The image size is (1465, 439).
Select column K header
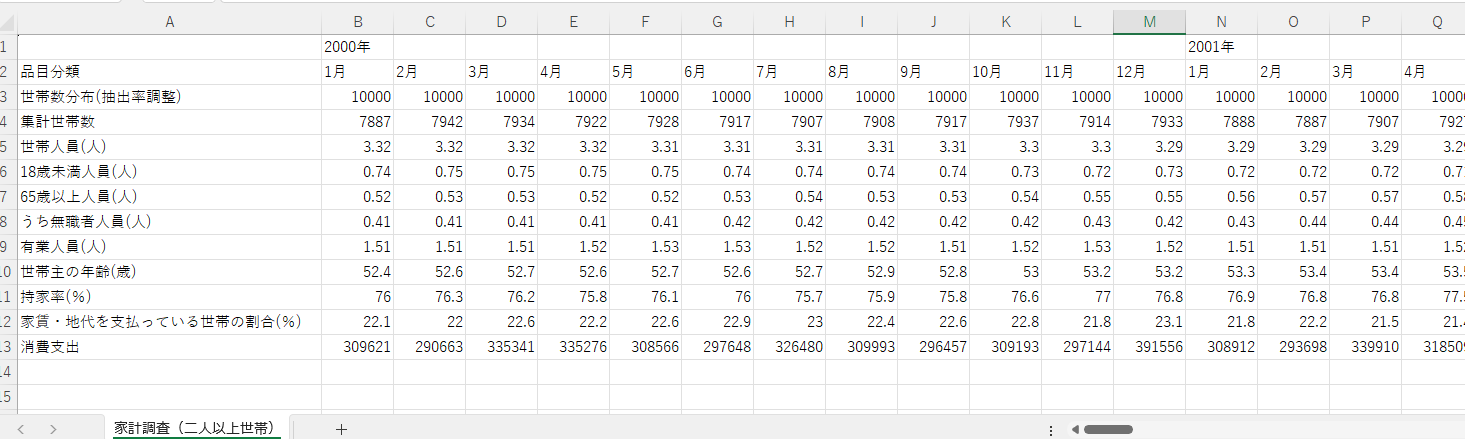[1006, 22]
